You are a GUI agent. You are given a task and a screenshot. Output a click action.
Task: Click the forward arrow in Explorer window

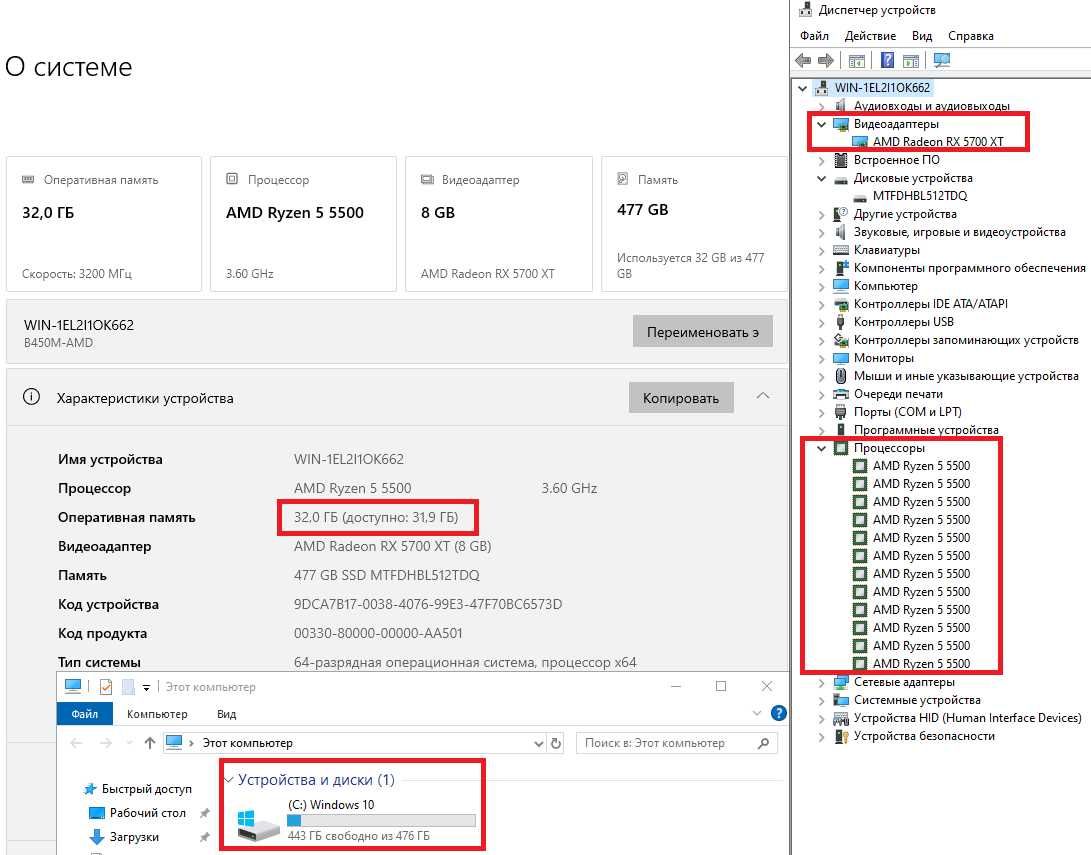106,743
